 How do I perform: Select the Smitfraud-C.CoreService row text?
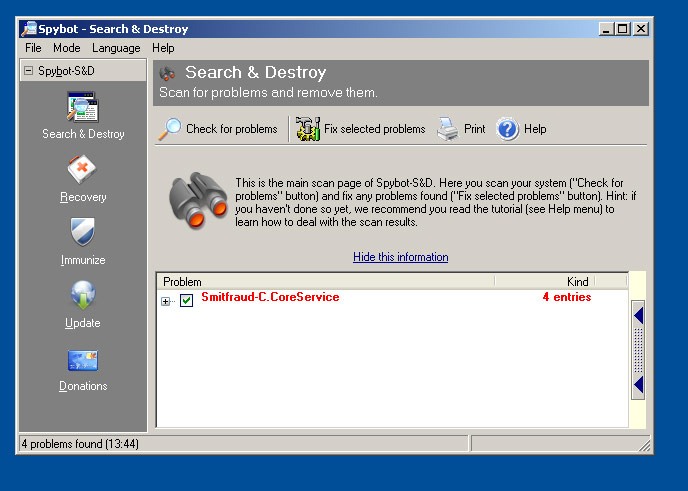pyautogui.click(x=270, y=297)
